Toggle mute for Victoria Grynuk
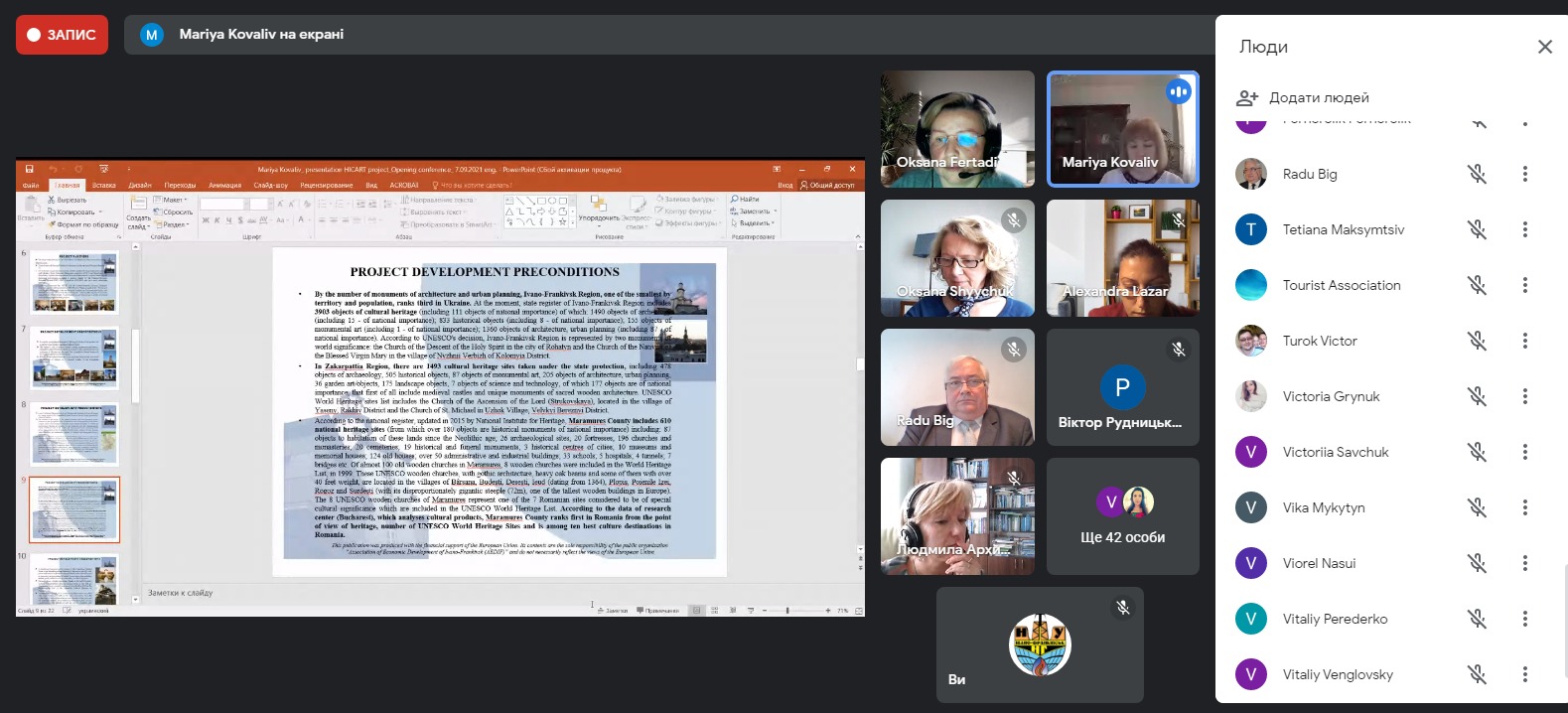The width and height of the screenshot is (1568, 713). tap(1478, 396)
